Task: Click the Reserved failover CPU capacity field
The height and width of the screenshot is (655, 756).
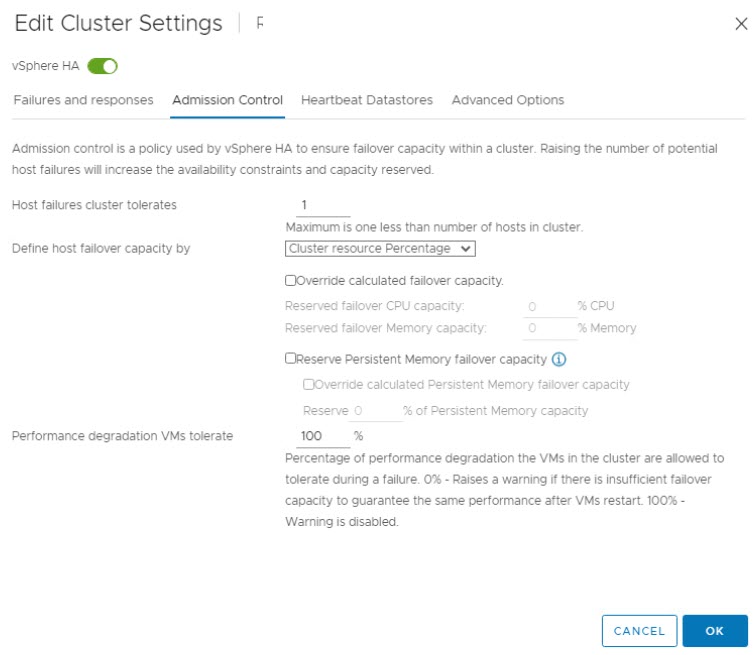Action: (550, 307)
